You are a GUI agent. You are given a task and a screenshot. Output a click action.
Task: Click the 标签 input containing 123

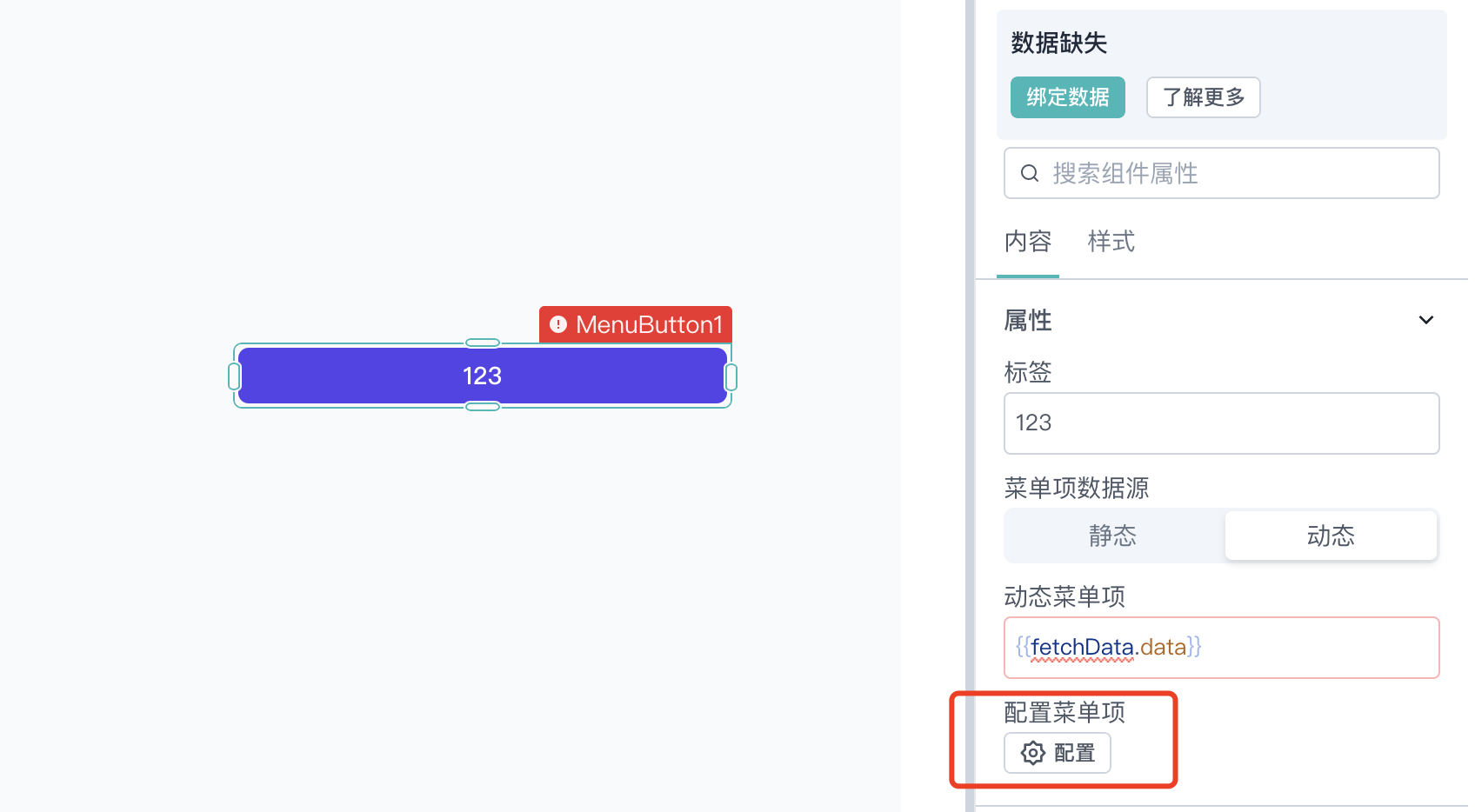[1222, 423]
